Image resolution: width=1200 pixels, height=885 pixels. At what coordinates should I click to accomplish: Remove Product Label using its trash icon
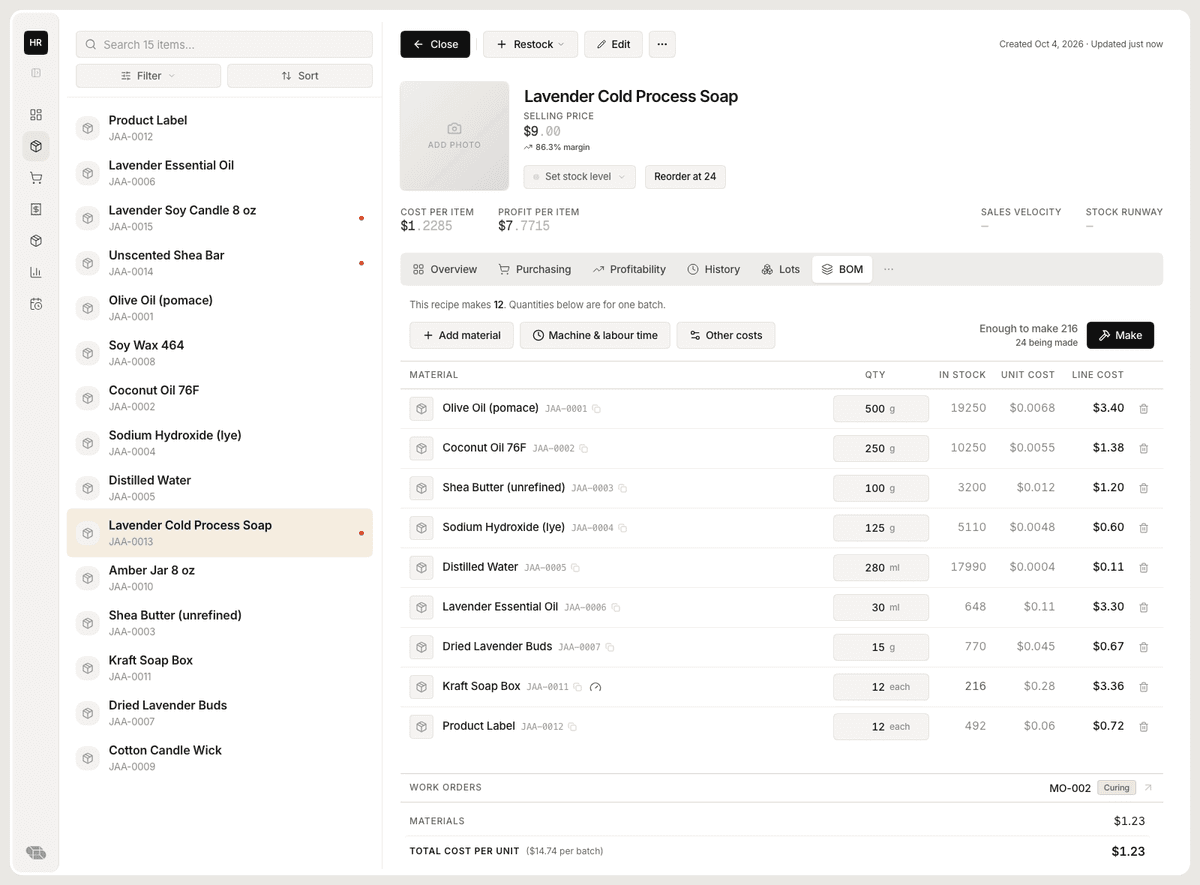pos(1143,727)
